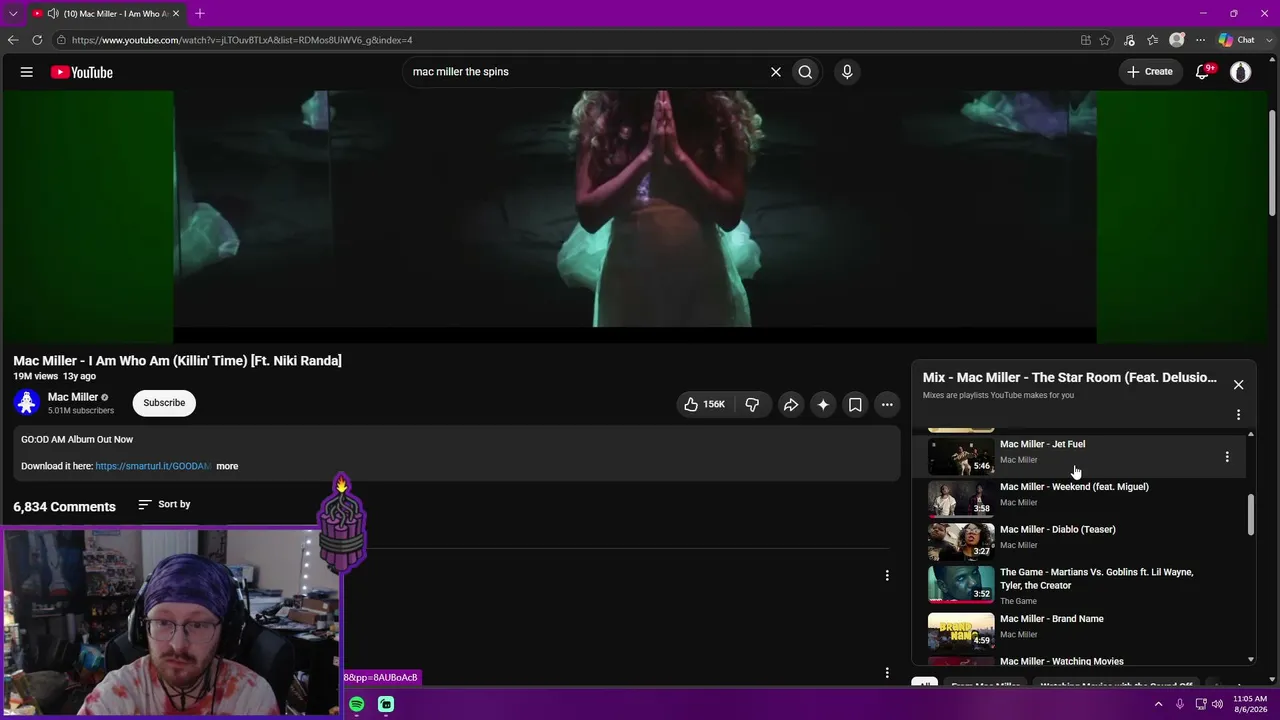Open the teal app icon beside Spotify
This screenshot has height=720, width=1280.
pyautogui.click(x=386, y=705)
